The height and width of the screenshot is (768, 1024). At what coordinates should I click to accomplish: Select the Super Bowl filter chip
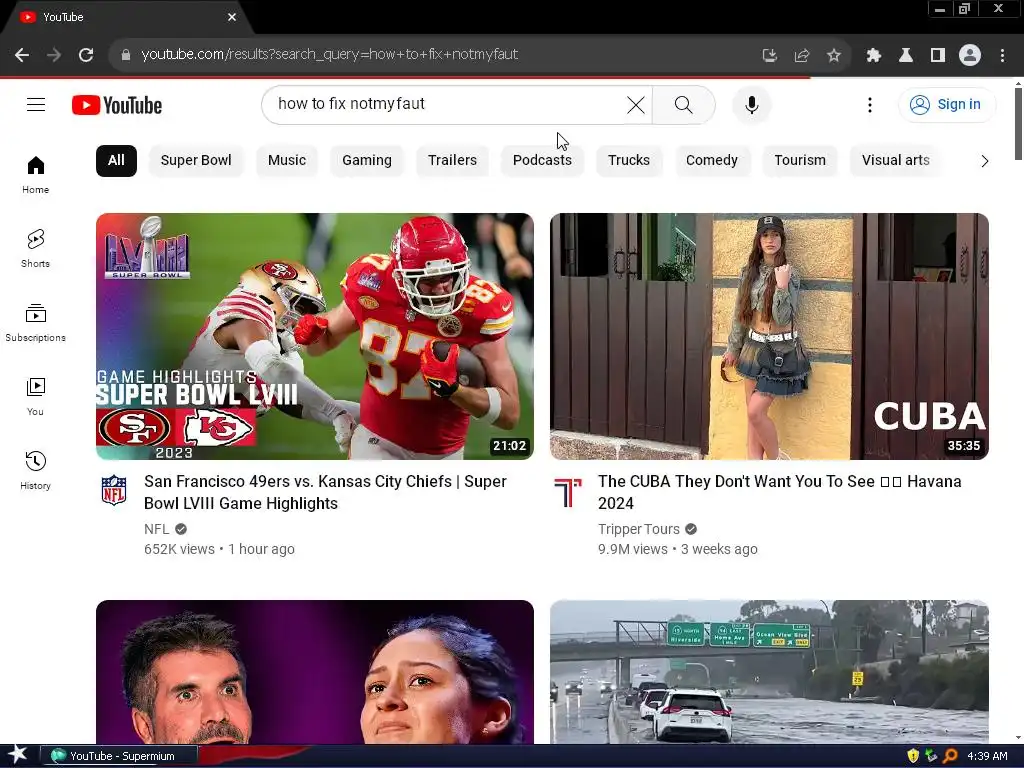click(x=196, y=161)
